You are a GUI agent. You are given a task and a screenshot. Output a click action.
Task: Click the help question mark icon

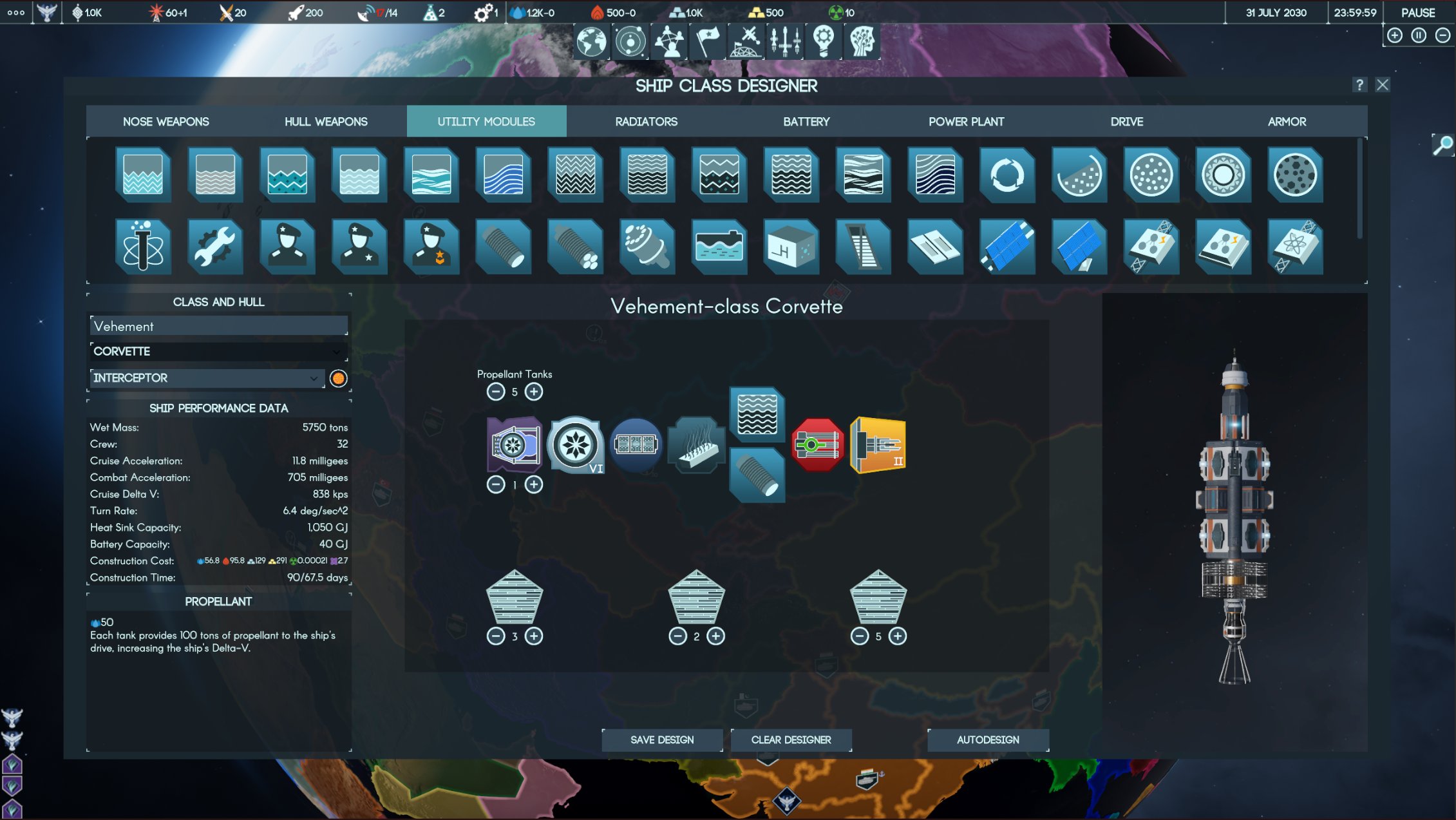click(x=1359, y=84)
